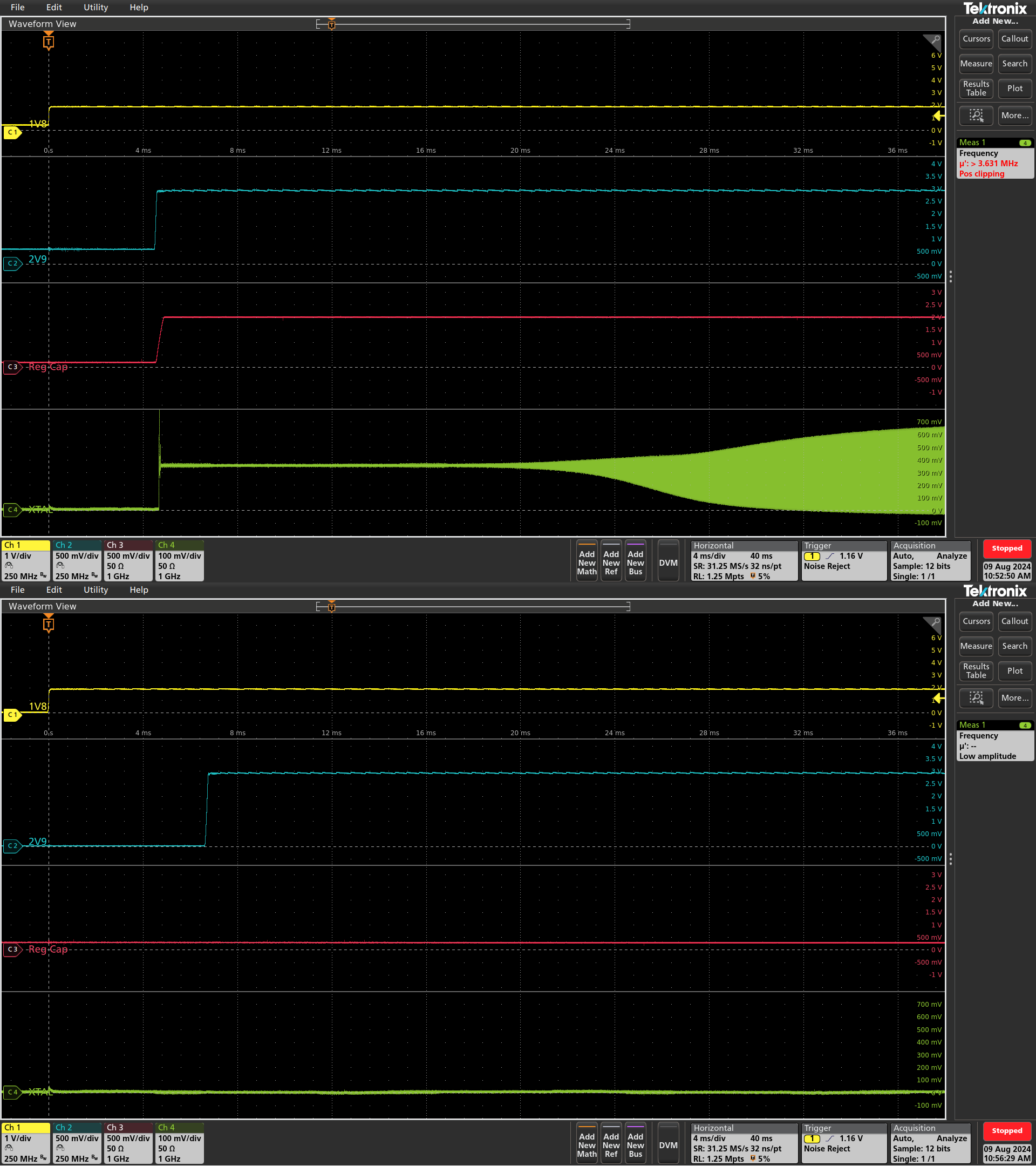Expand the More... button in the top window
This screenshot has width=1036, height=1166.
click(1014, 116)
